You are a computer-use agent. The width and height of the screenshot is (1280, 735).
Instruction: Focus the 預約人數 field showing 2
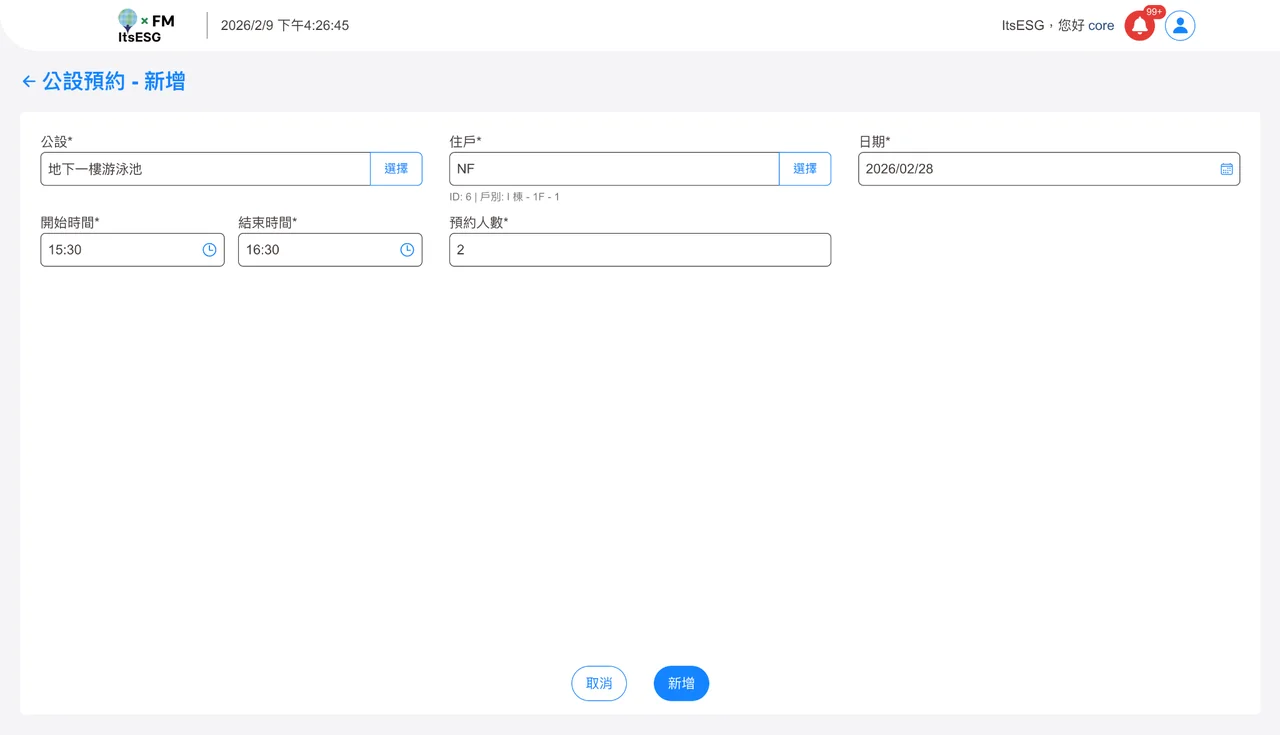pyautogui.click(x=640, y=250)
